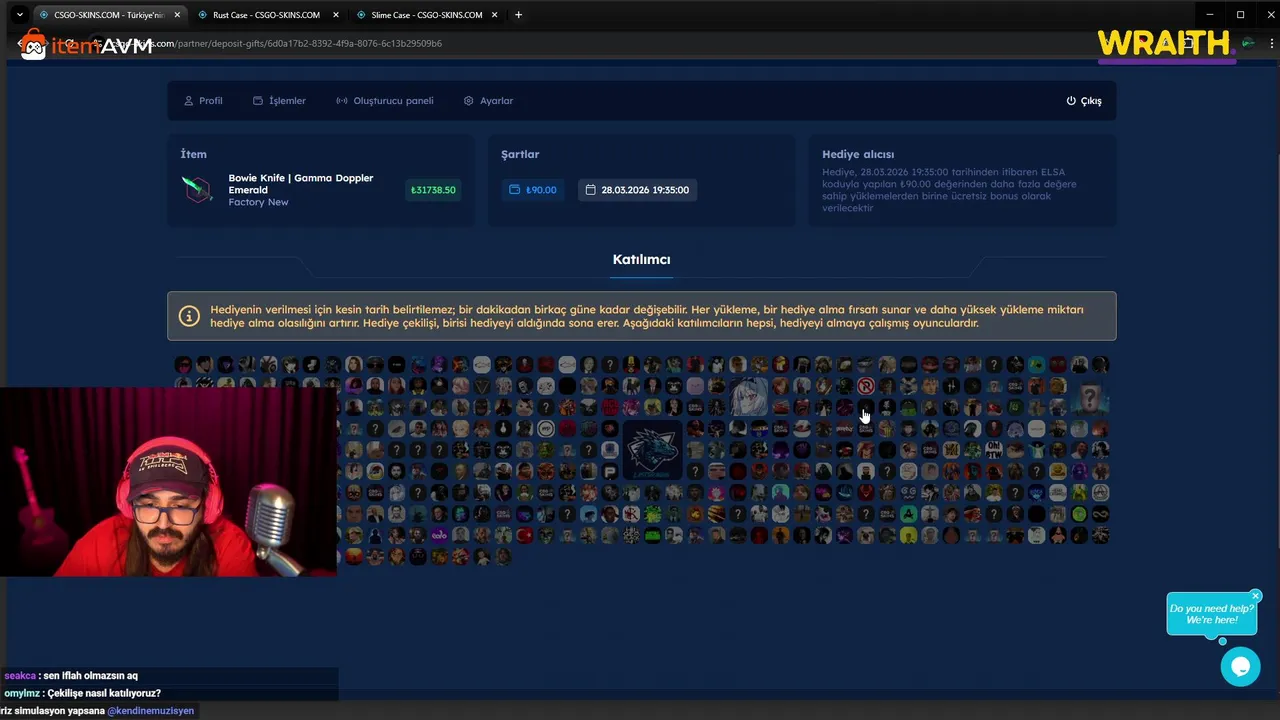Screen dimensions: 1280x720
Task: Click the info icon in the notice banner
Action: (x=189, y=316)
